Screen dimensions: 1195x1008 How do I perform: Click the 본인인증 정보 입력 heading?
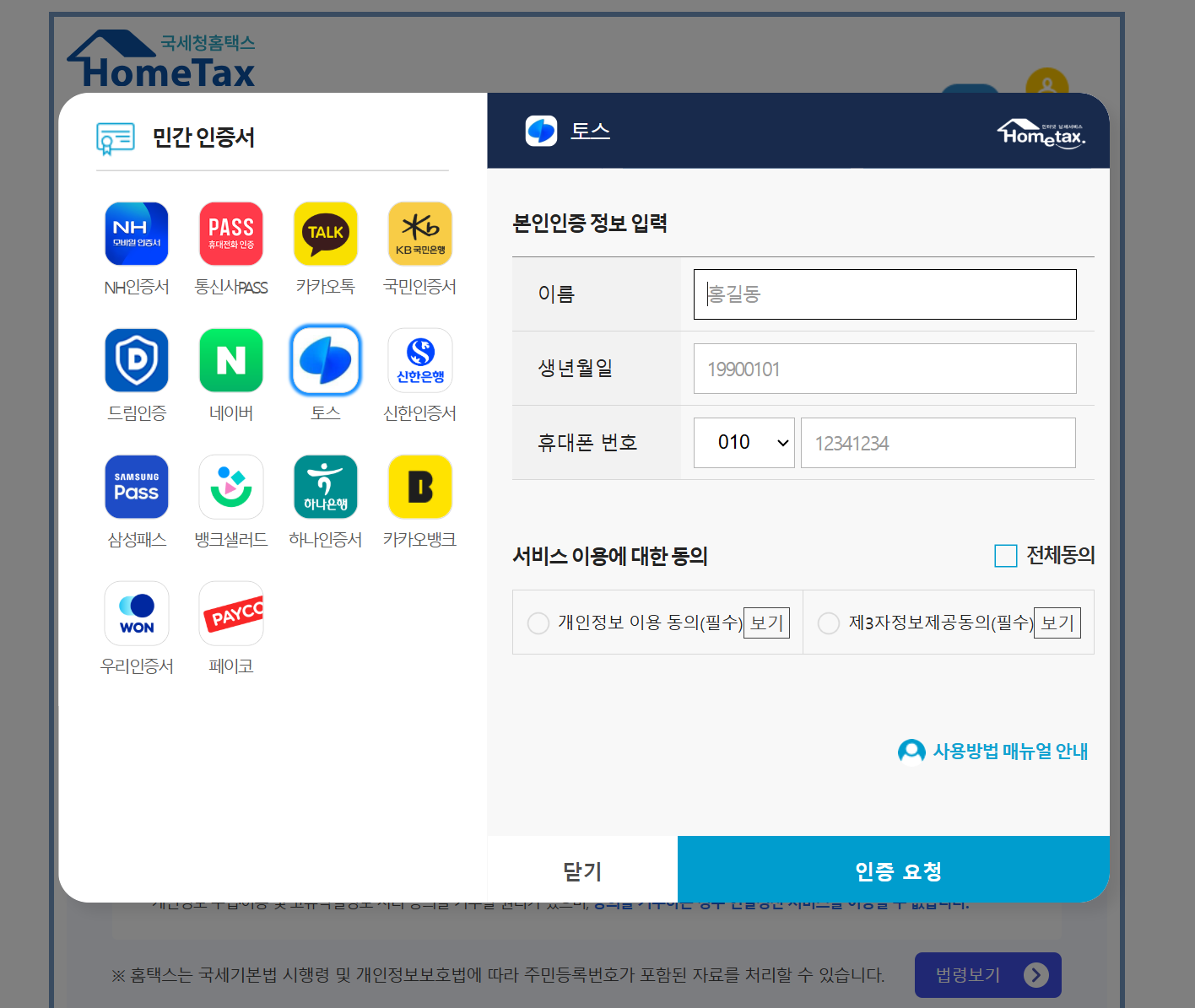point(590,223)
